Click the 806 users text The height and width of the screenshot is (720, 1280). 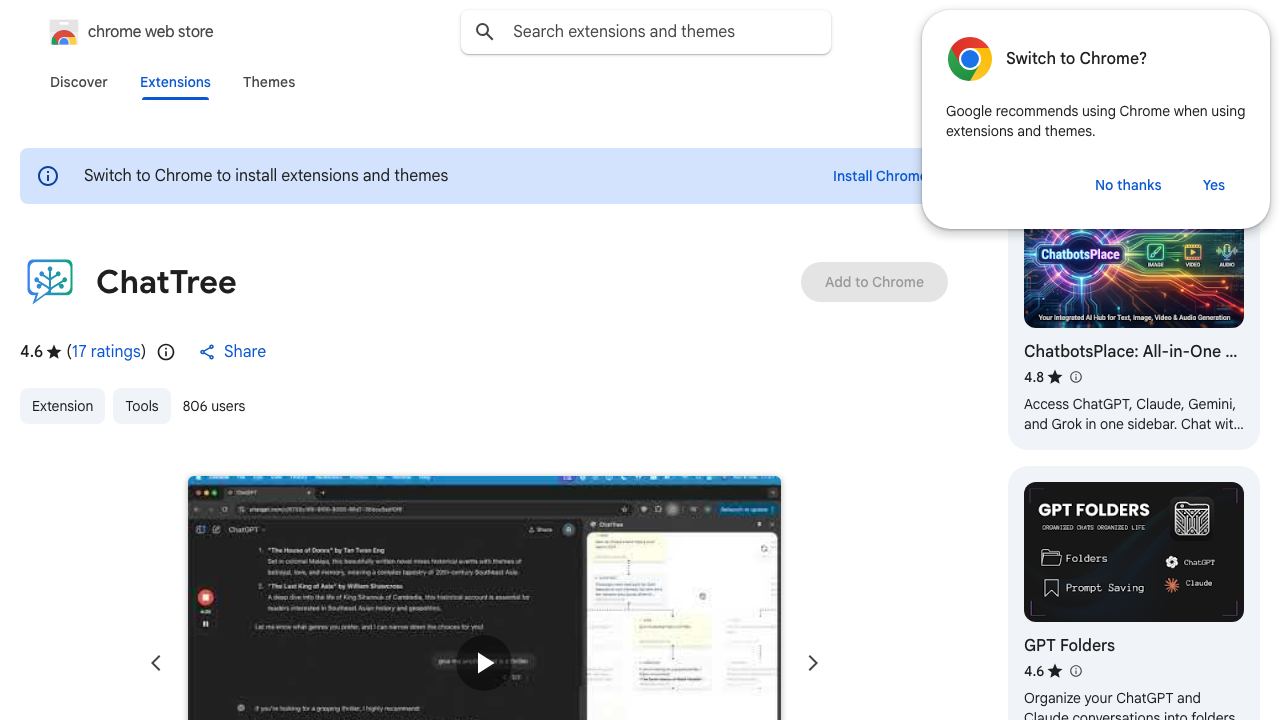click(x=214, y=406)
